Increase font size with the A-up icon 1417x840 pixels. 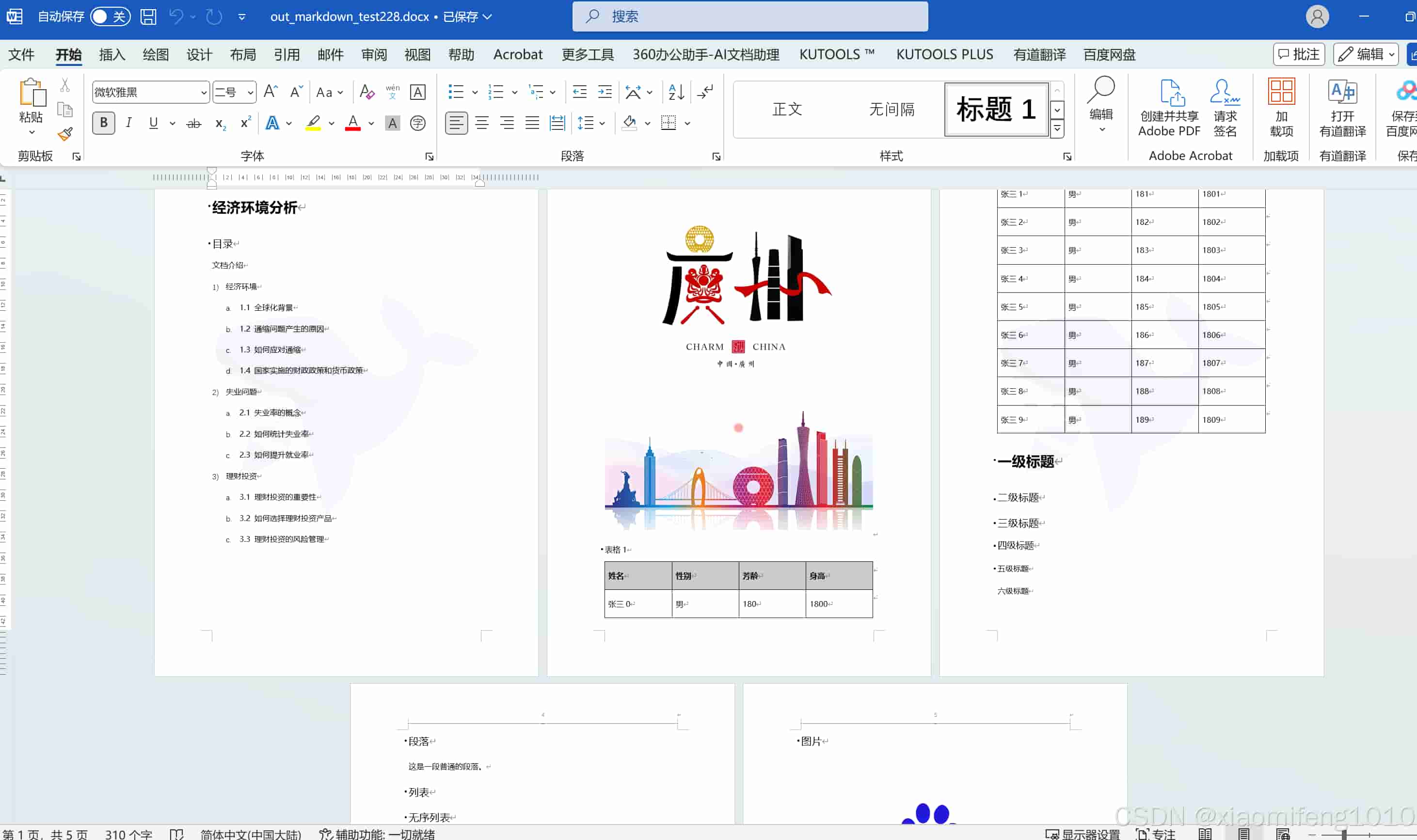[271, 92]
